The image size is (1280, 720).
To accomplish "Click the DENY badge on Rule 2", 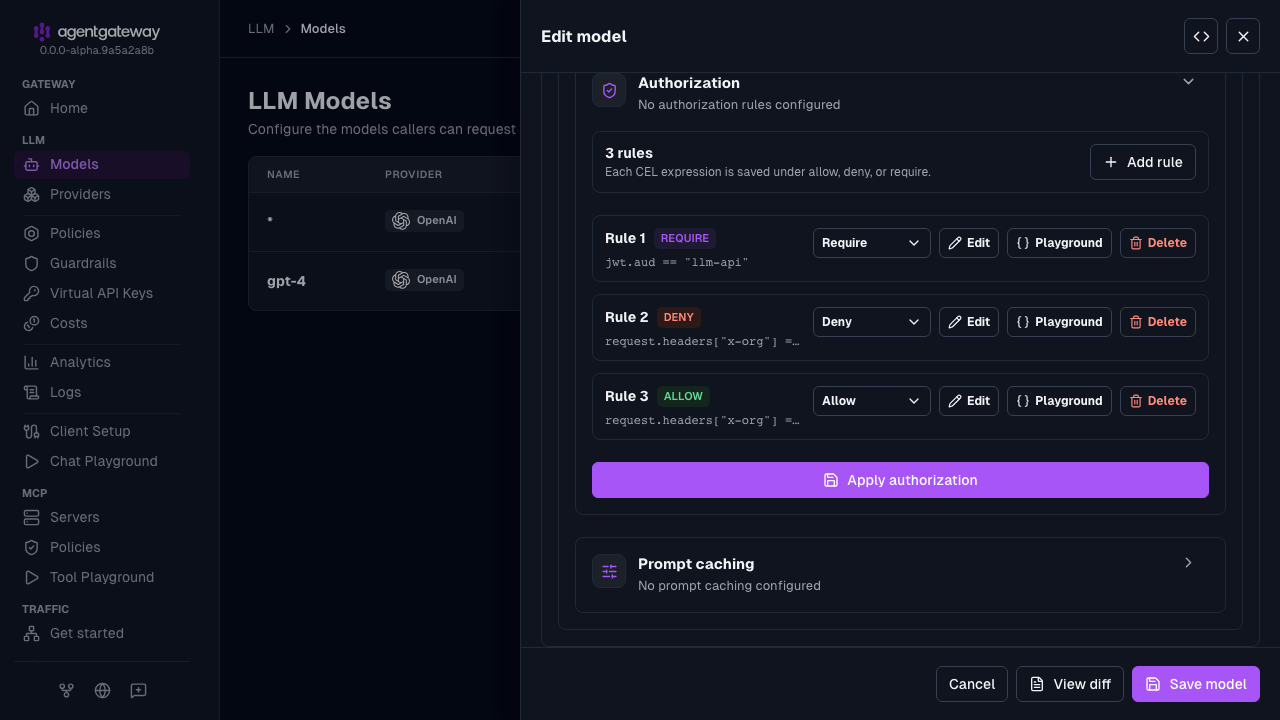I will pos(679,318).
